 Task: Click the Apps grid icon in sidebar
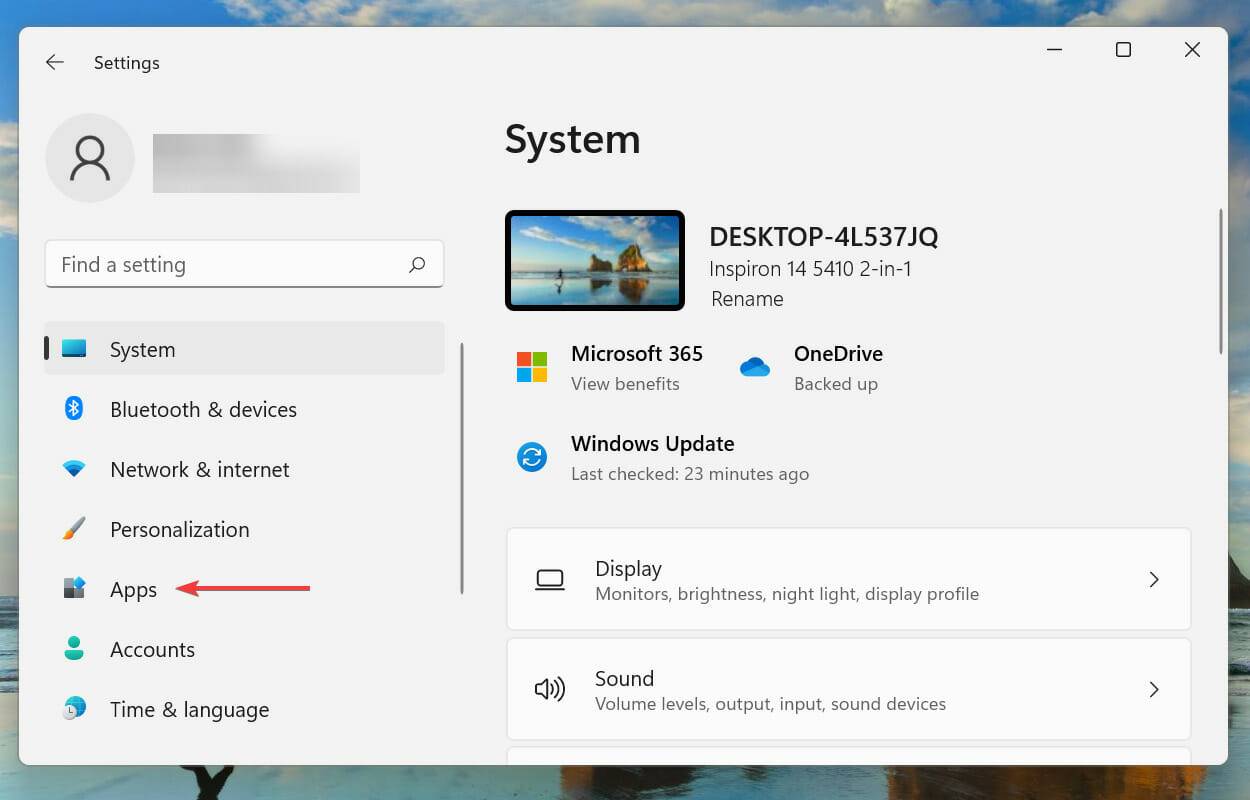click(74, 588)
